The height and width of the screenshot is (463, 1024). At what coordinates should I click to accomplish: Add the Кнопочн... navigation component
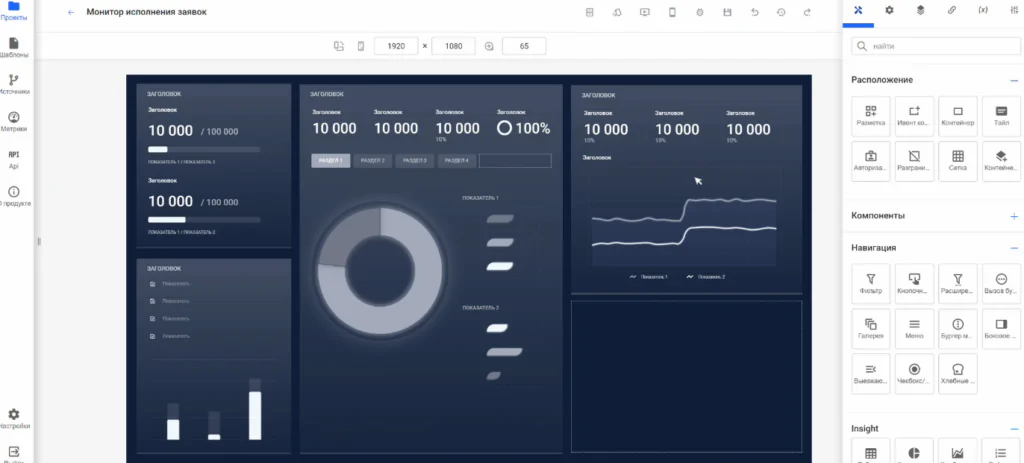point(914,284)
